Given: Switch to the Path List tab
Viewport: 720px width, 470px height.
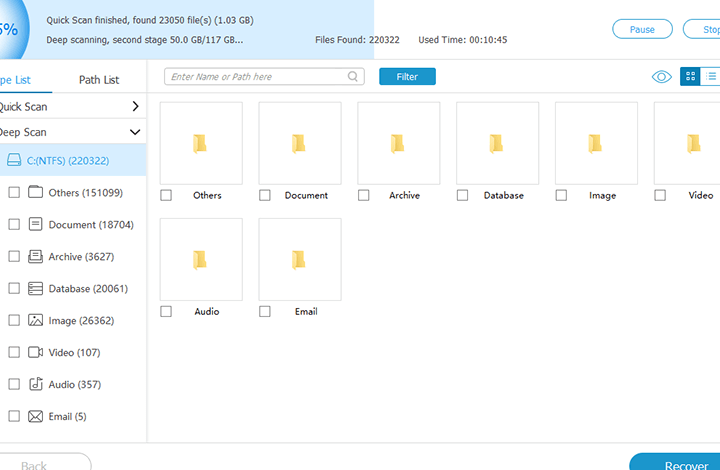Looking at the screenshot, I should point(99,80).
